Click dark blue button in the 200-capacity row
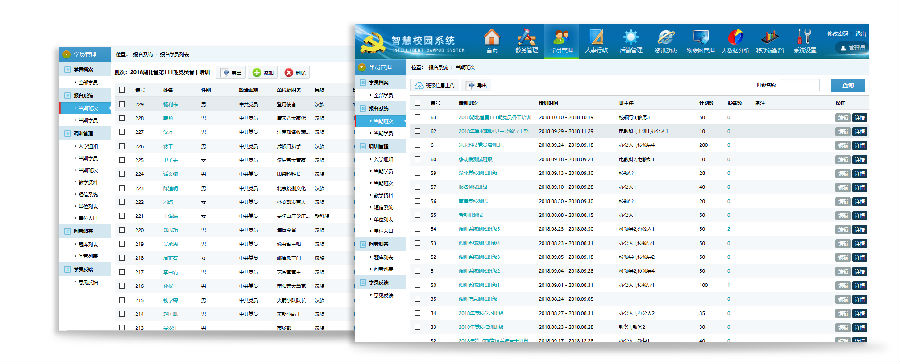This screenshot has height=364, width=900. (859, 145)
